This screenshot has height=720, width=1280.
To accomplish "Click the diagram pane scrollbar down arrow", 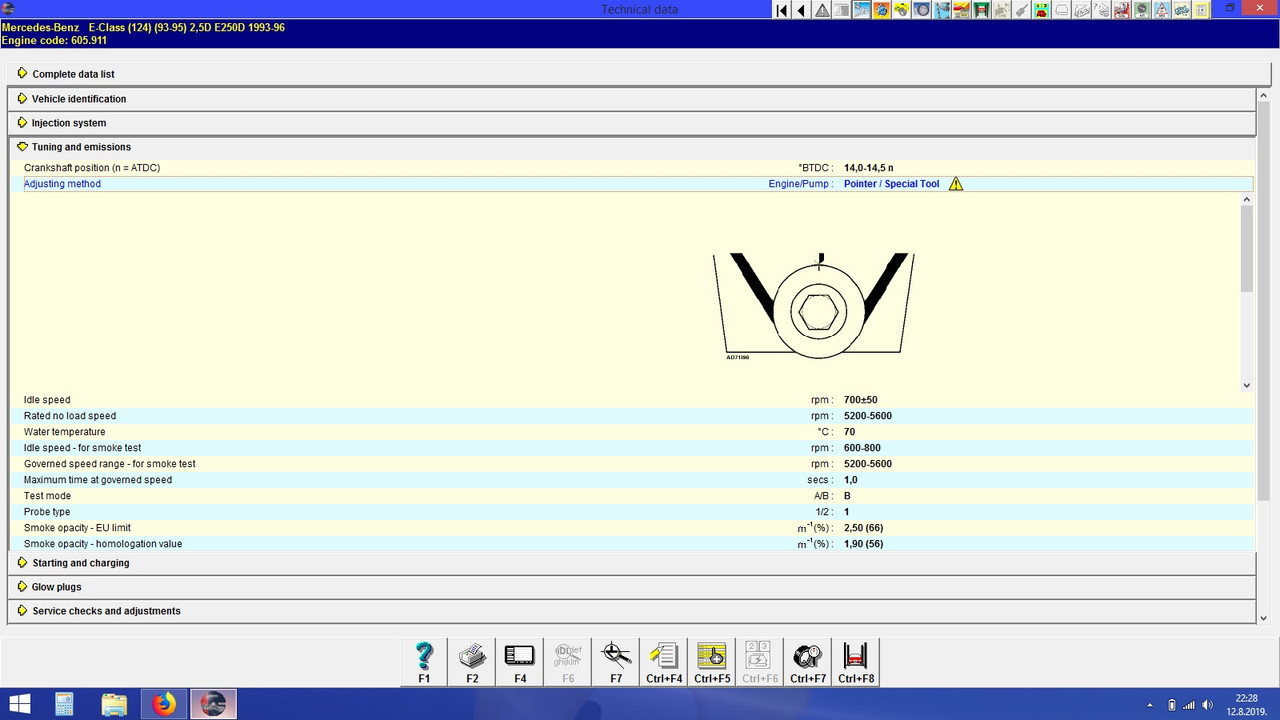I will (1247, 385).
